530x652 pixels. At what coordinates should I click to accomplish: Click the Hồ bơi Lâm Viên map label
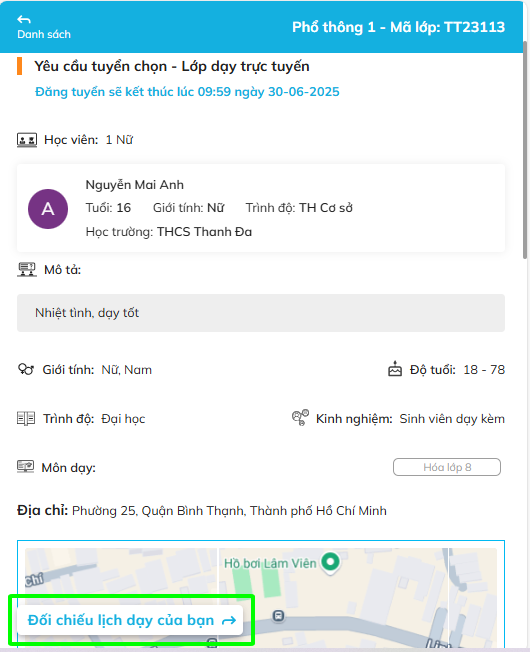pyautogui.click(x=270, y=563)
